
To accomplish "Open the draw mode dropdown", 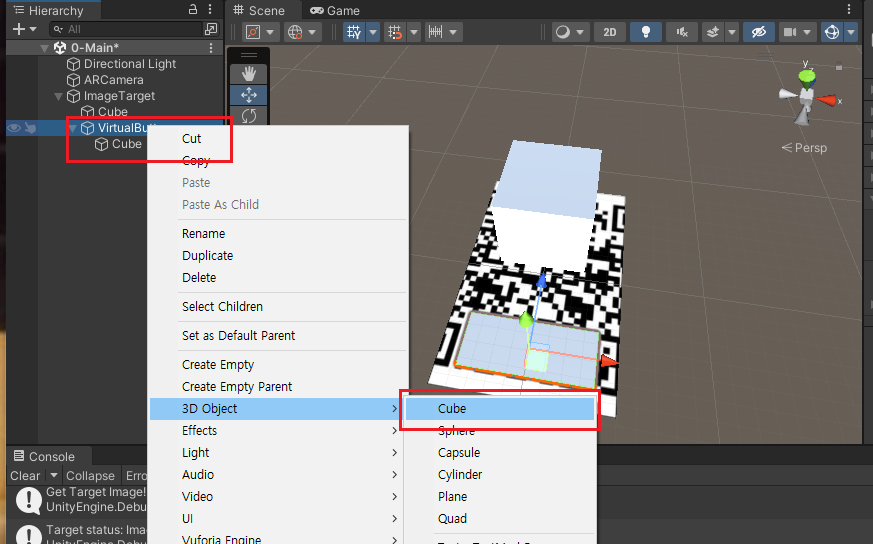I will pyautogui.click(x=580, y=32).
